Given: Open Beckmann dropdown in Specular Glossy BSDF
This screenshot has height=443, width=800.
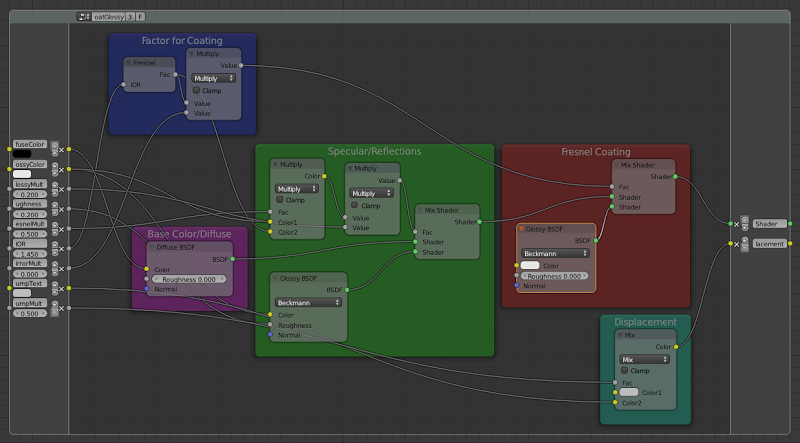Looking at the screenshot, I should [x=308, y=303].
